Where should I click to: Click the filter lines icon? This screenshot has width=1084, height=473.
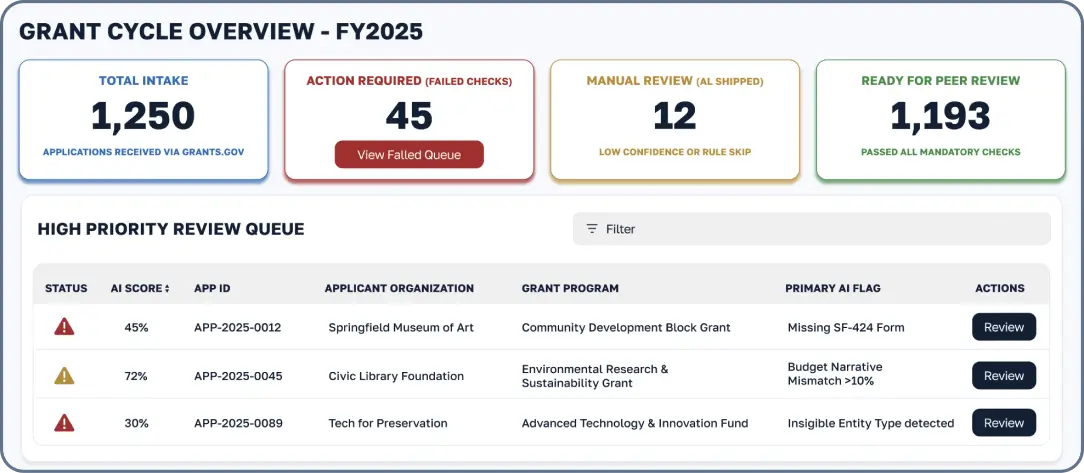click(592, 229)
